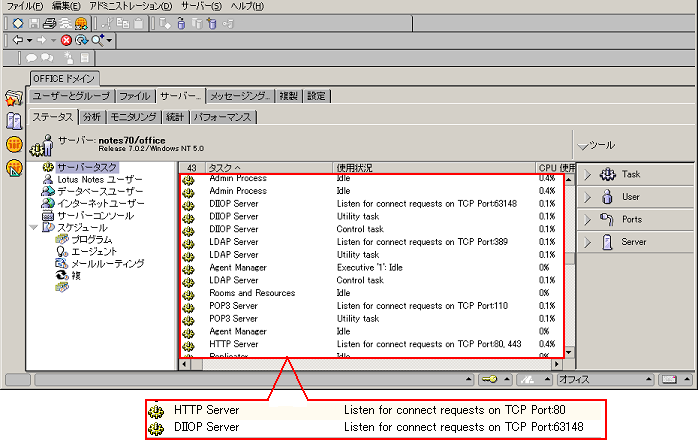Open the モニタリング sub-tab
This screenshot has width=698, height=444.
pos(133,117)
